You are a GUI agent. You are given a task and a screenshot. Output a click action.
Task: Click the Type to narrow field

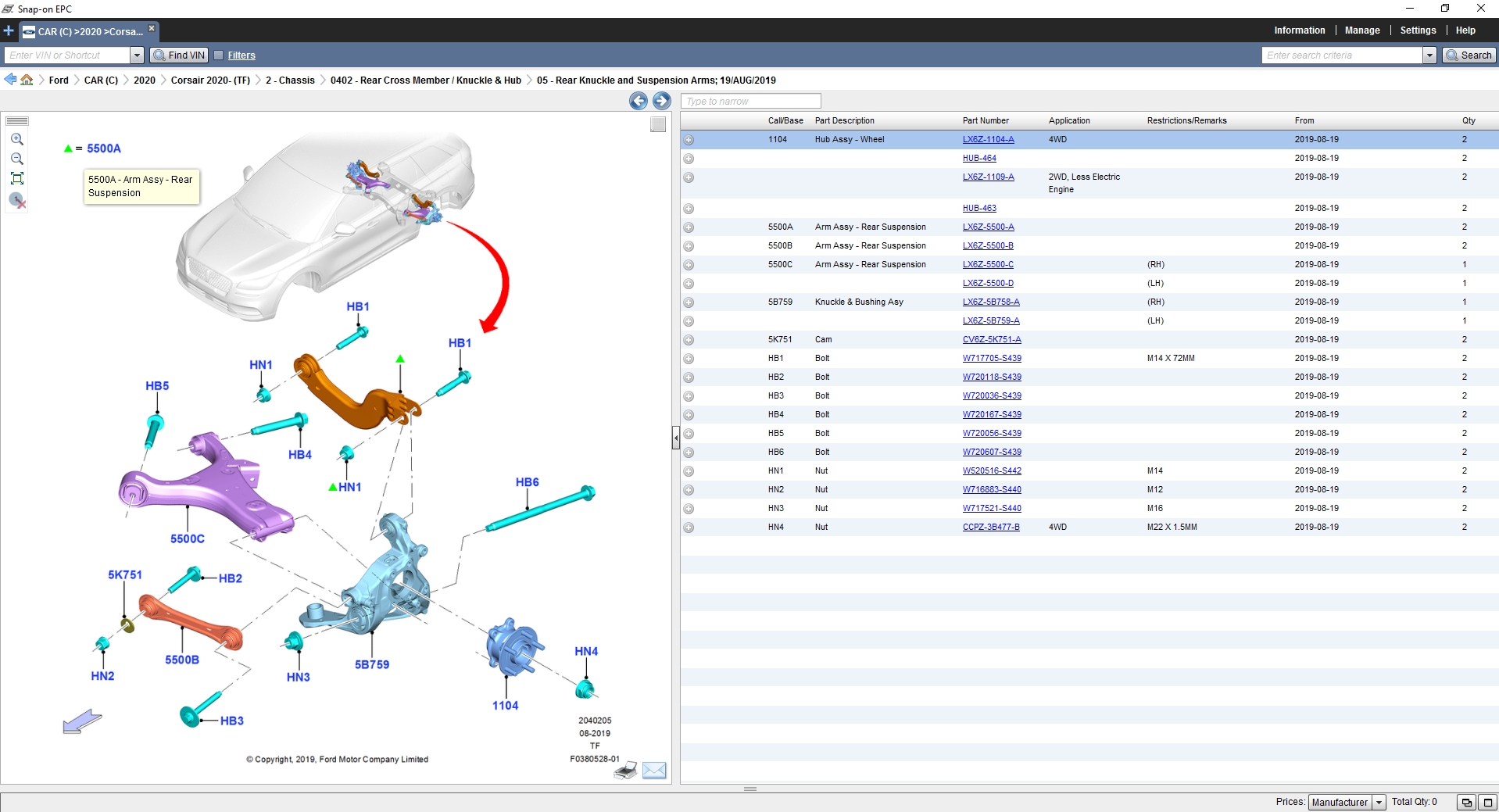click(750, 101)
